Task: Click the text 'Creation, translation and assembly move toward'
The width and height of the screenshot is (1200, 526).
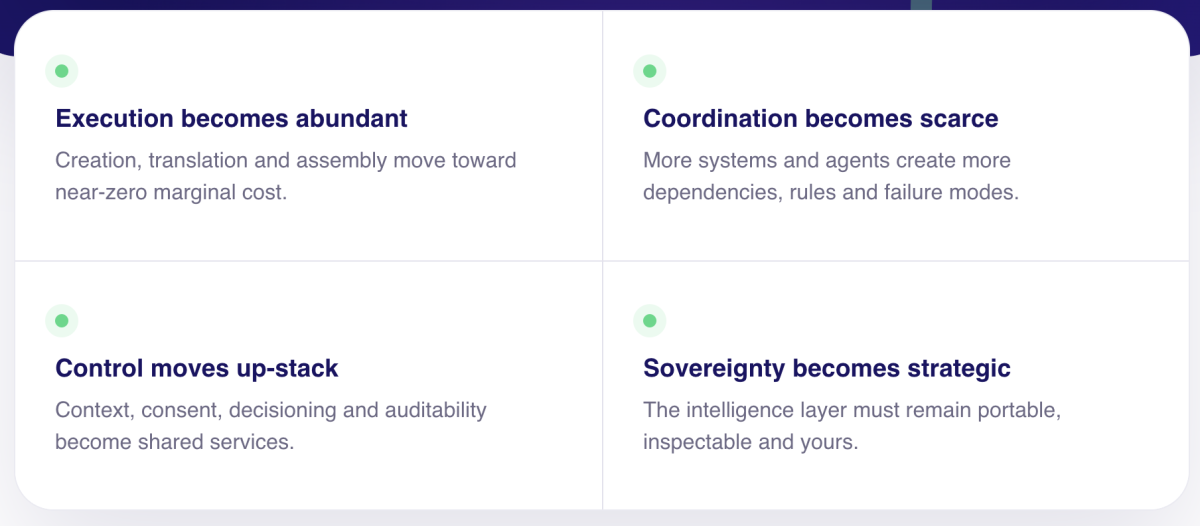Action: [286, 160]
